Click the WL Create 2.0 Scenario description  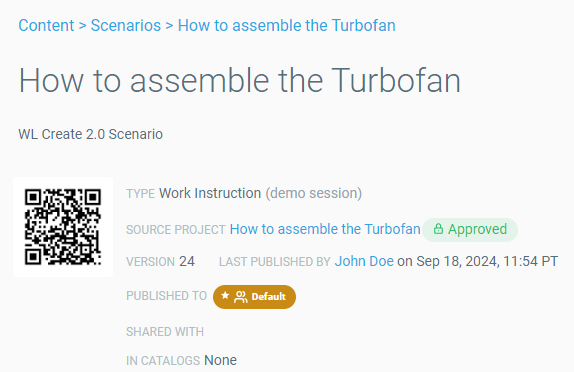90,134
